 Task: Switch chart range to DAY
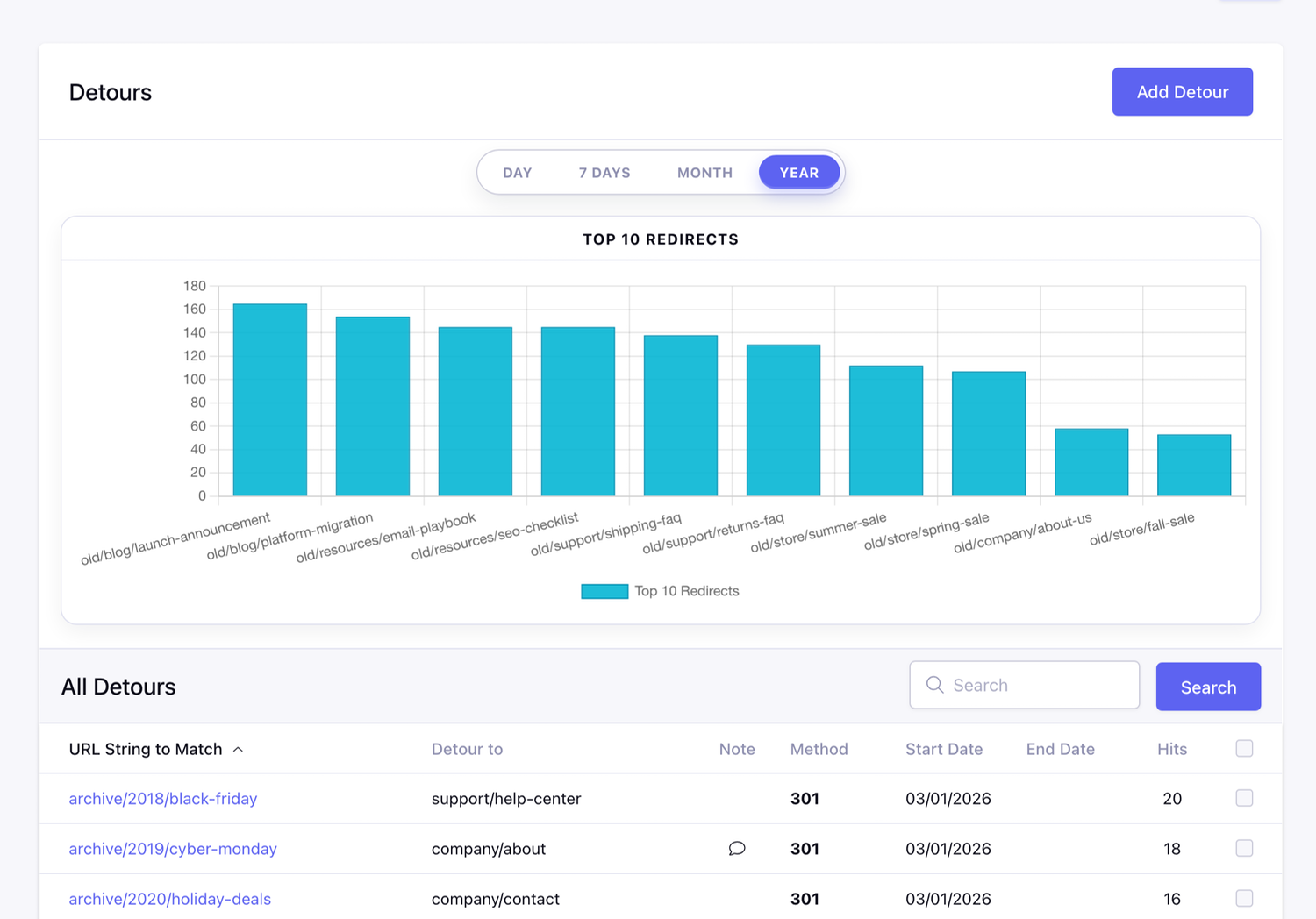(518, 173)
